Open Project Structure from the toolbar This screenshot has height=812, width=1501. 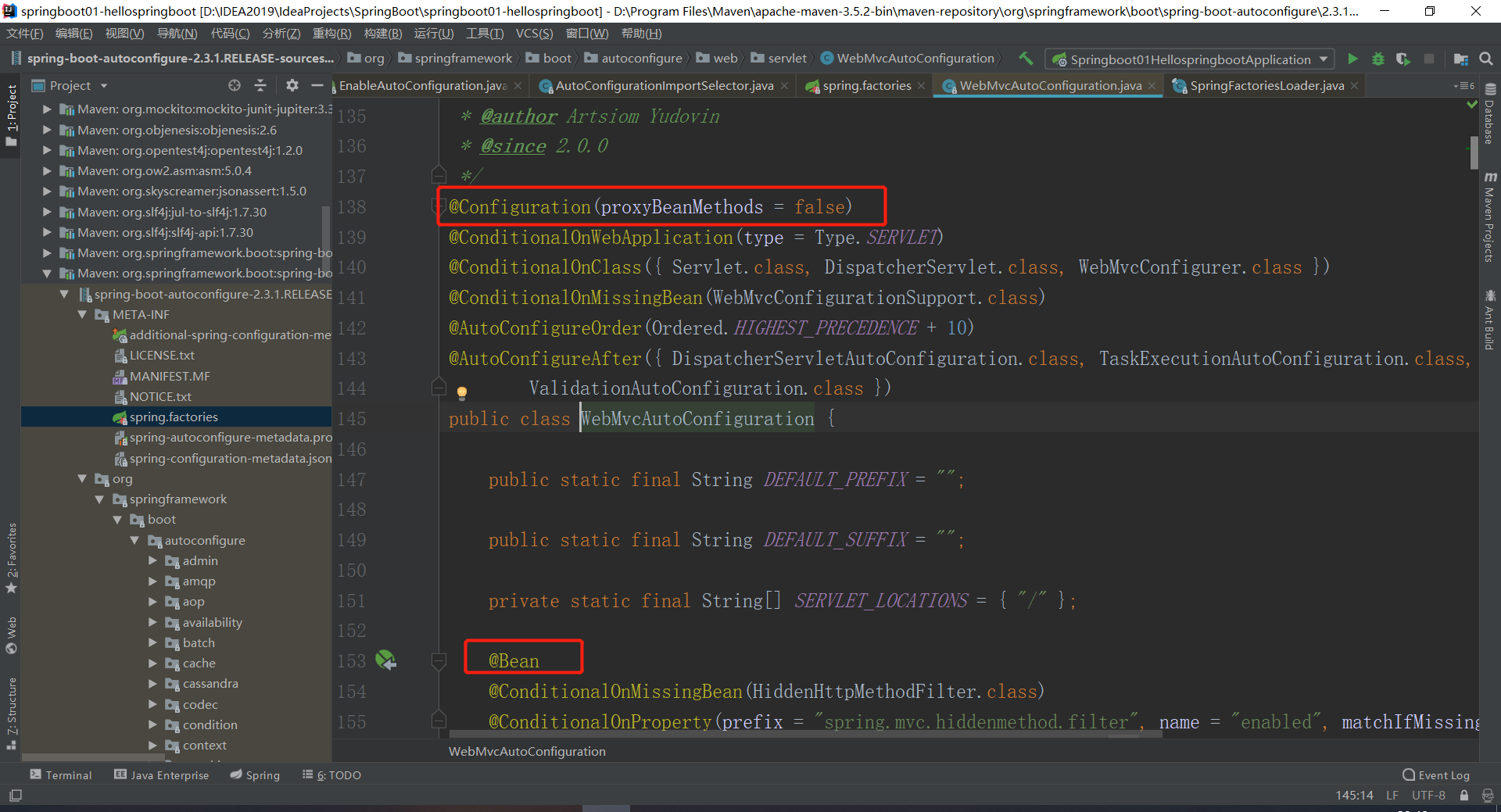(x=1460, y=59)
